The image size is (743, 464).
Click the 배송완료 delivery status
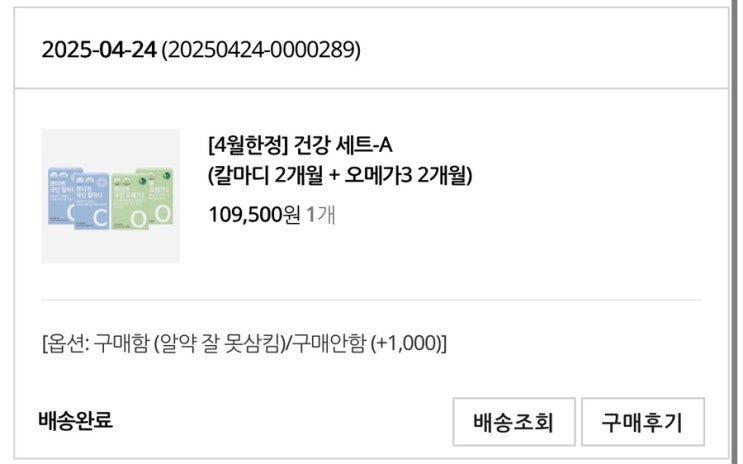[75, 420]
